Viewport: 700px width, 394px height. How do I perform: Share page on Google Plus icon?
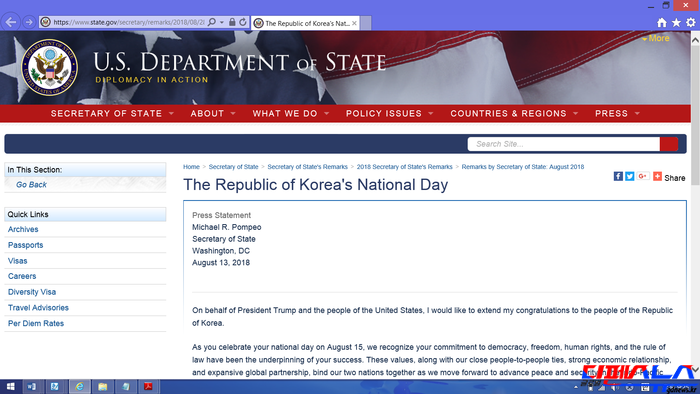click(642, 176)
